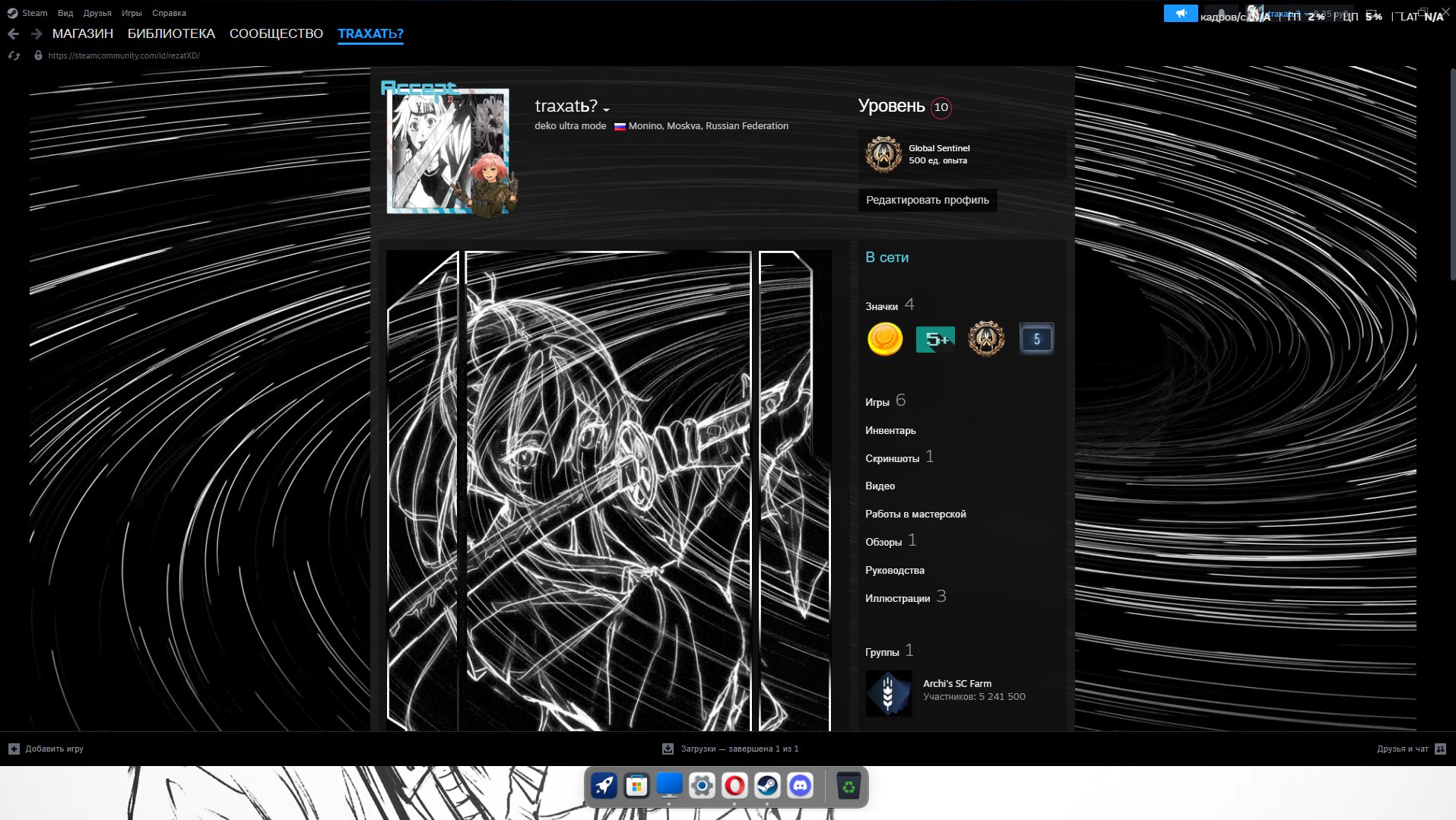1456x820 pixels.
Task: Open Загрузки — завершена 1 из 1
Action: [739, 749]
